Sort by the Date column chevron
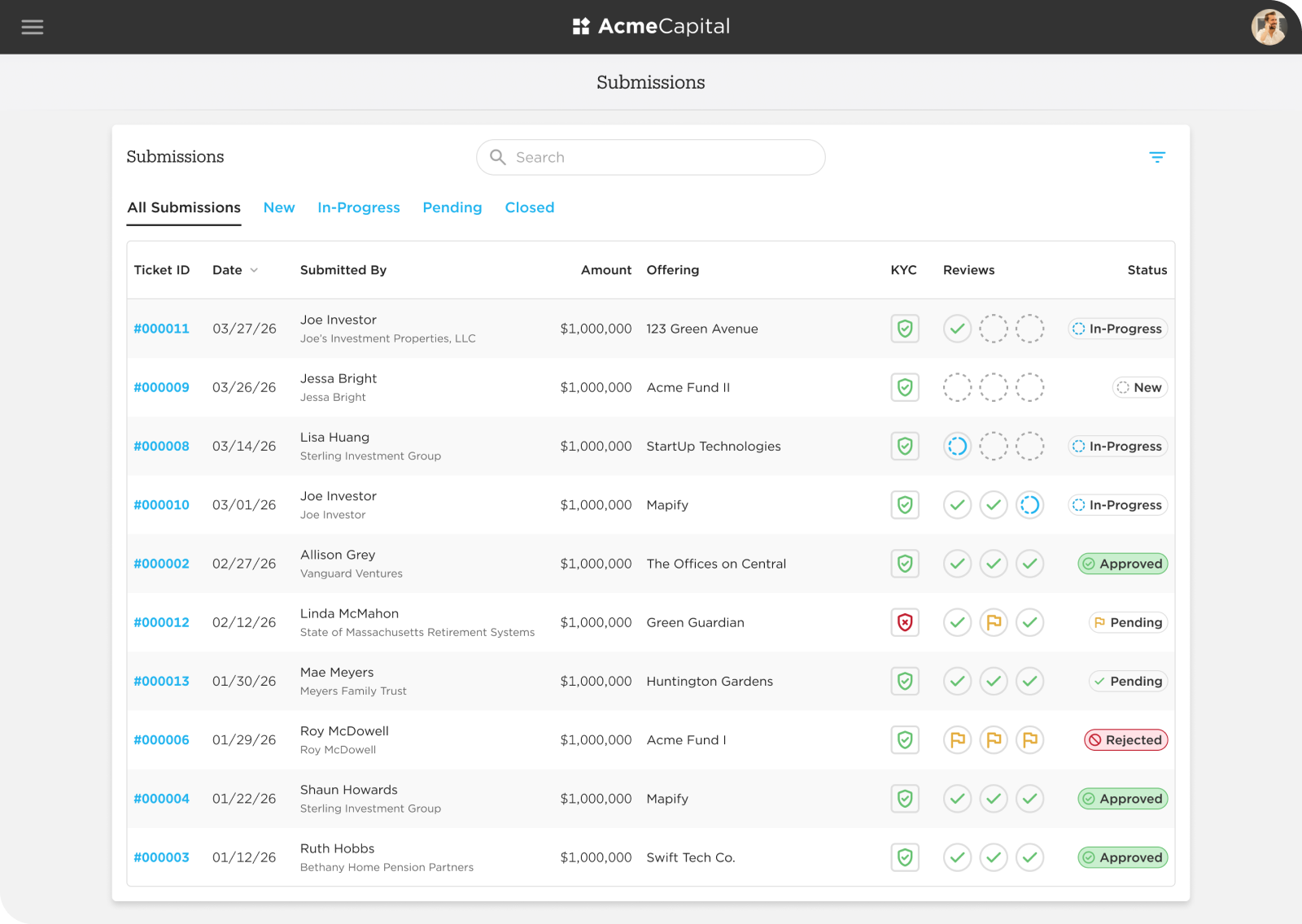Viewport: 1302px width, 924px height. point(254,270)
